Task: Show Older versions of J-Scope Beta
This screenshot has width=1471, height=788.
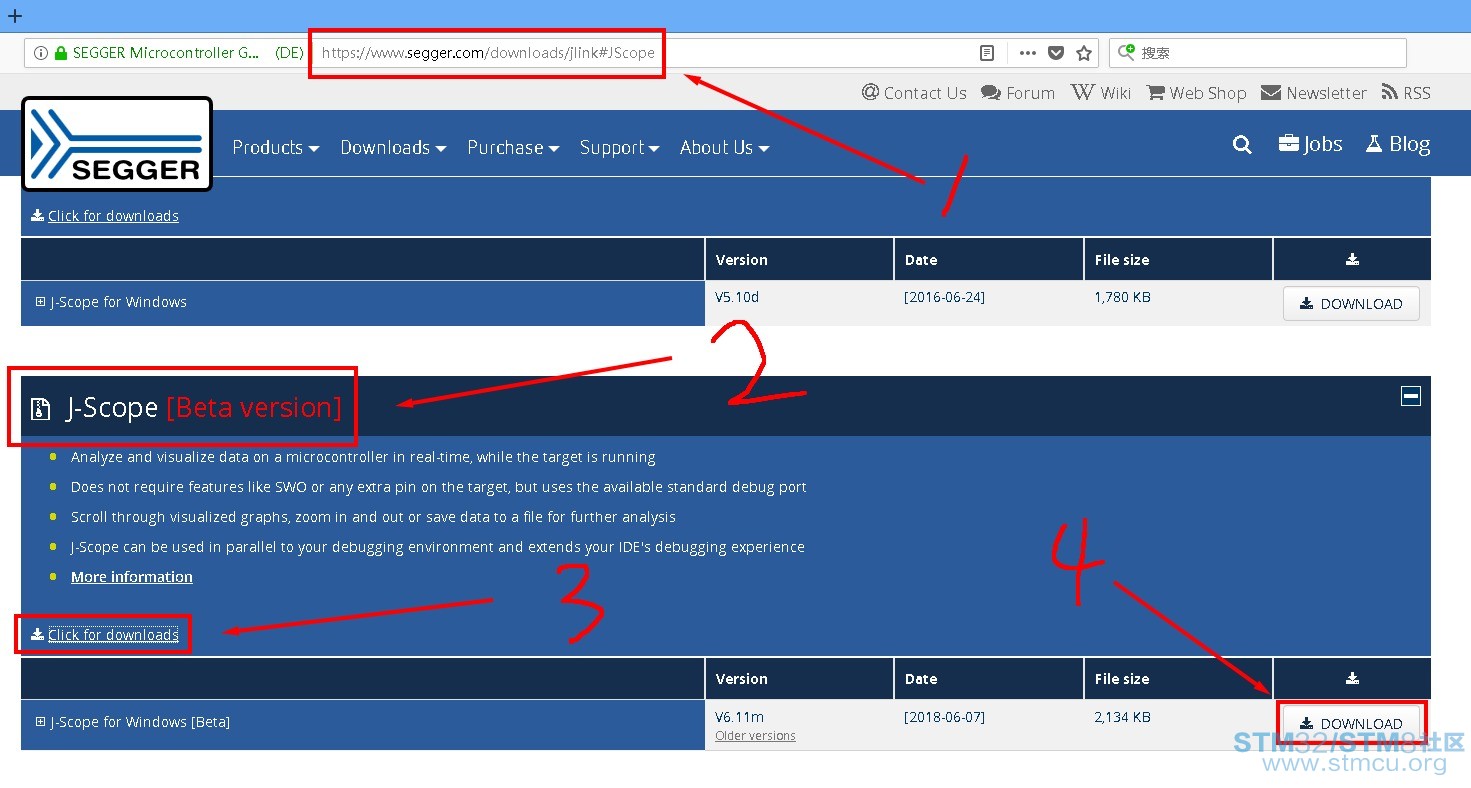Action: pyautogui.click(x=755, y=736)
